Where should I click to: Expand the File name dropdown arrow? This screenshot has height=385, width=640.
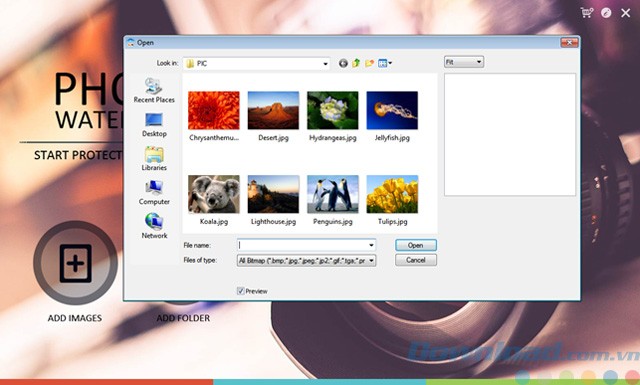(x=371, y=245)
